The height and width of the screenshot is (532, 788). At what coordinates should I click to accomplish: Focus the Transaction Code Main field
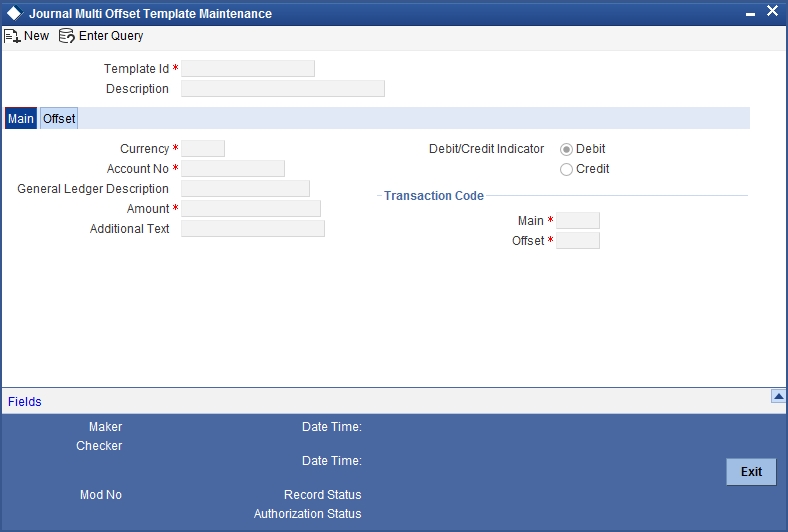click(578, 221)
